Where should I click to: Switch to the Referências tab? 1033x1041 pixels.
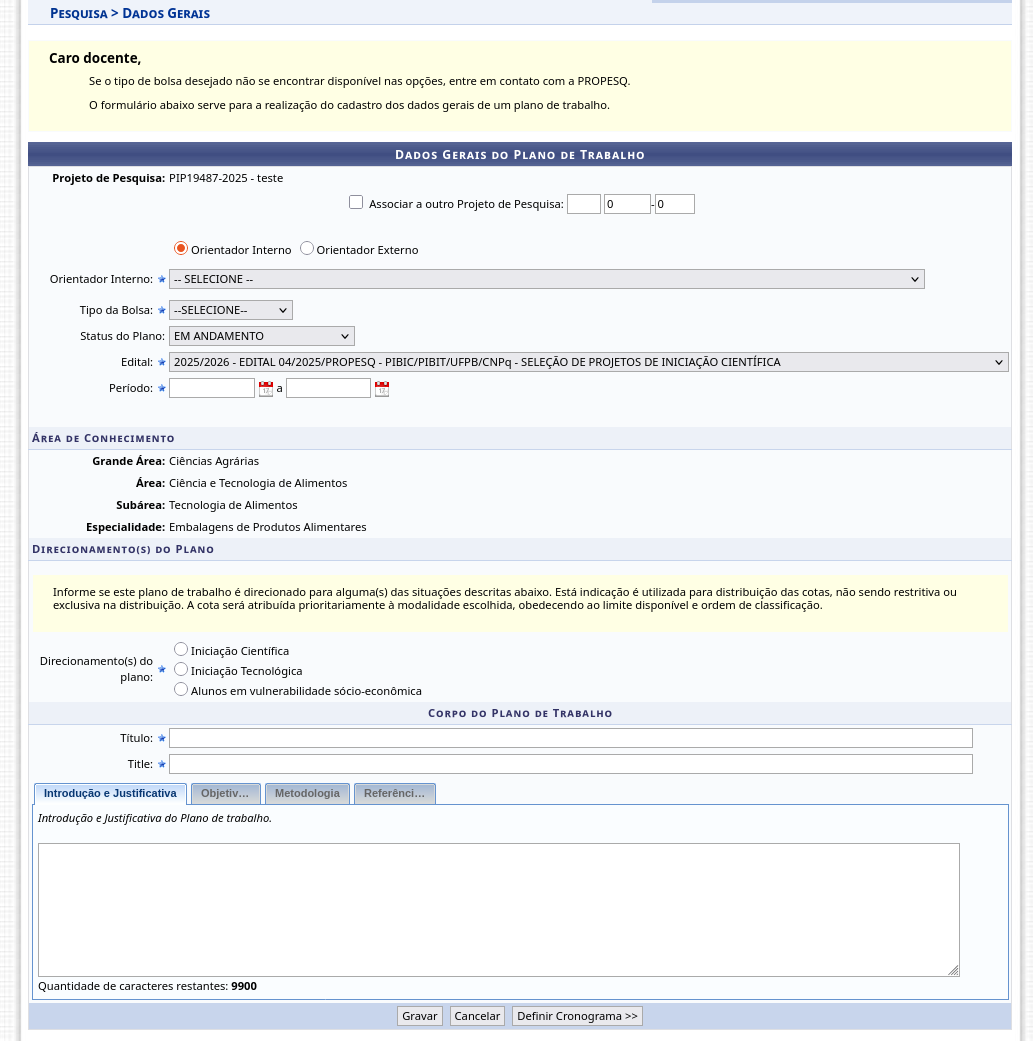(394, 793)
